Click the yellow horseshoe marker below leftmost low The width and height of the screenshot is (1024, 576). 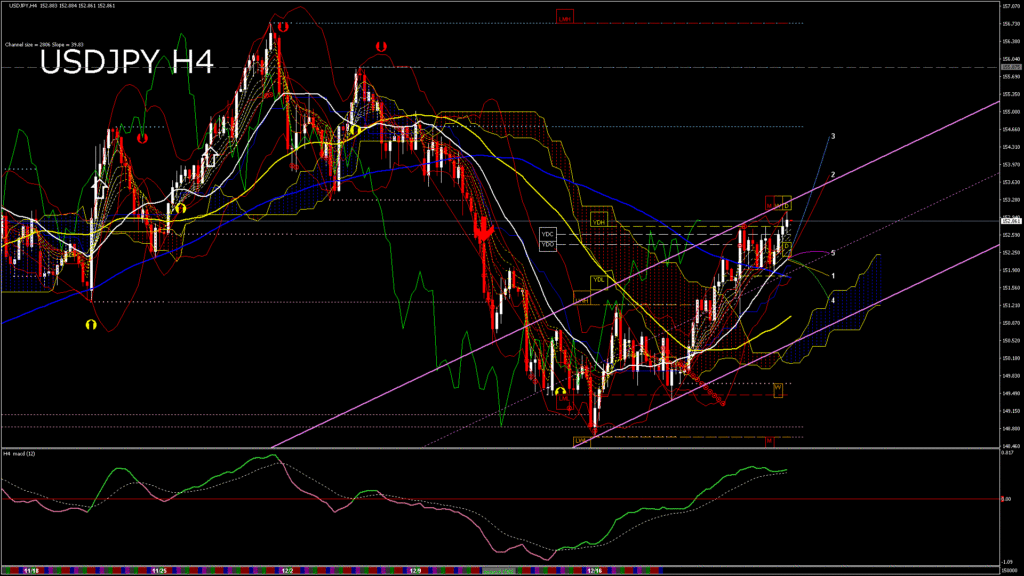coord(91,325)
